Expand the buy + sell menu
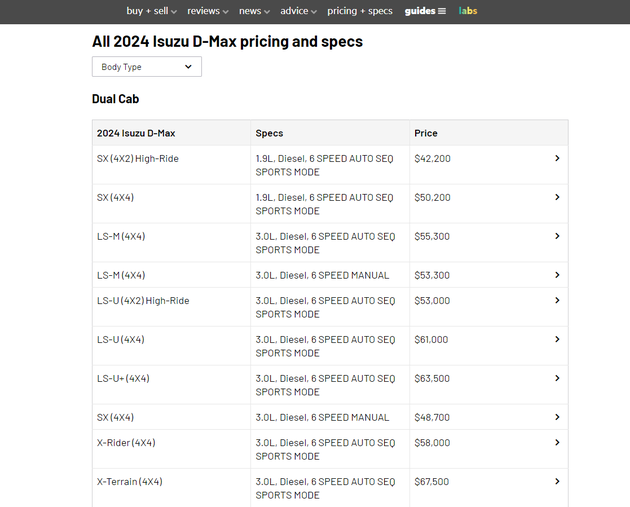This screenshot has width=630, height=507. click(151, 11)
